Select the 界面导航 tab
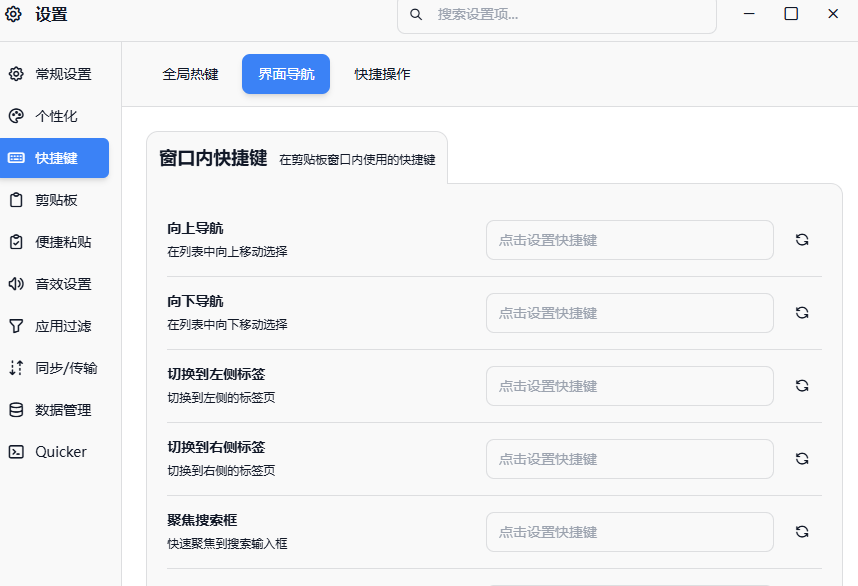858x586 pixels. point(286,74)
